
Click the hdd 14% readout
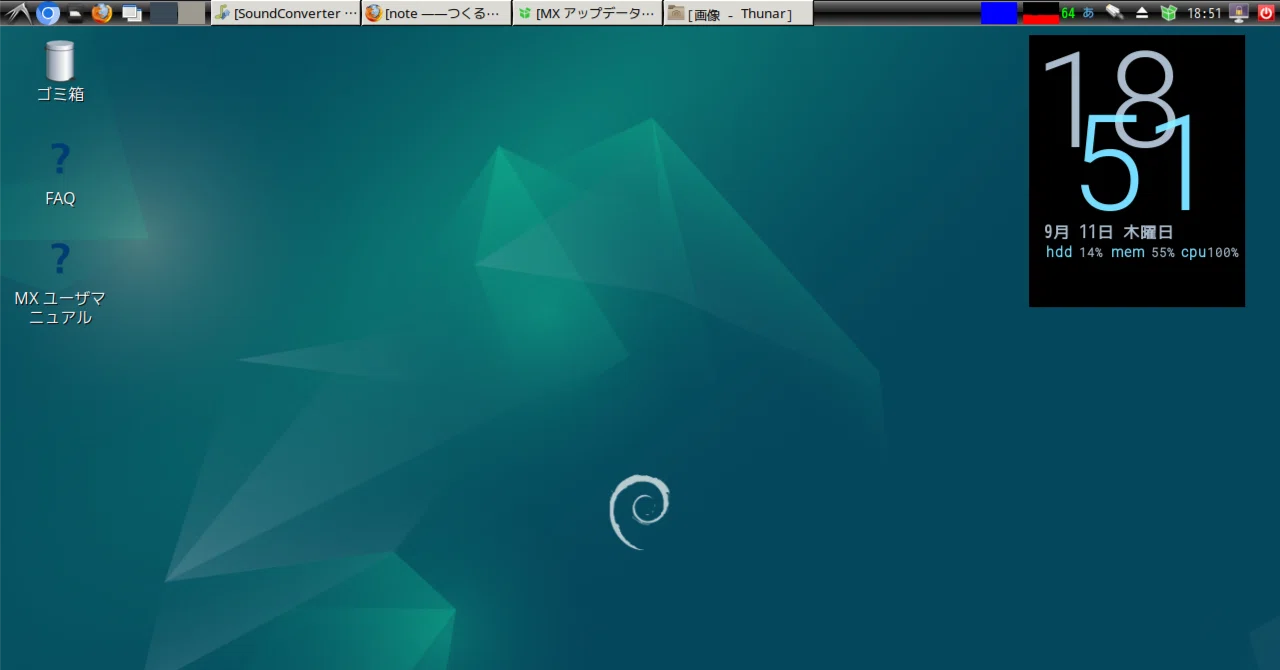1074,252
